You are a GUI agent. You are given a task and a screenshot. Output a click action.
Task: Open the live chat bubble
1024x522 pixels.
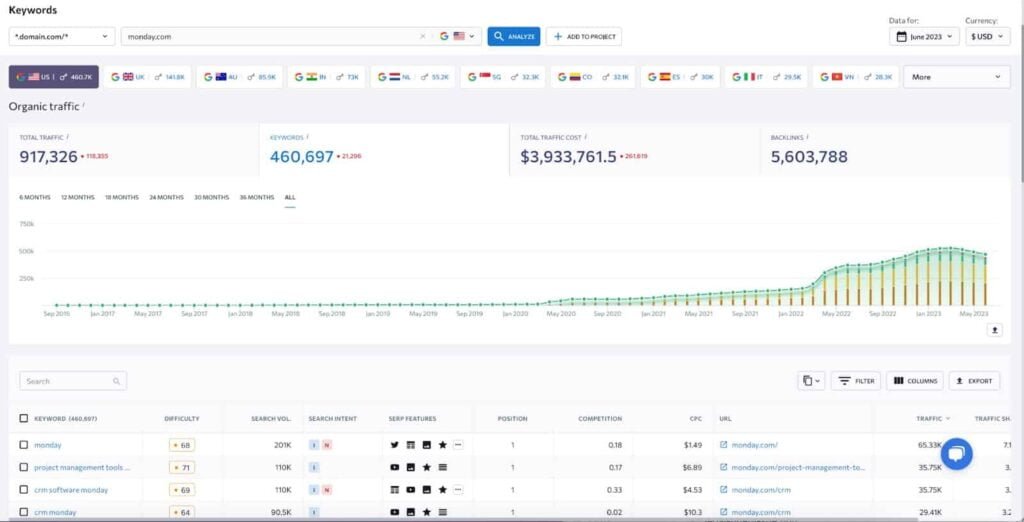pyautogui.click(x=957, y=454)
